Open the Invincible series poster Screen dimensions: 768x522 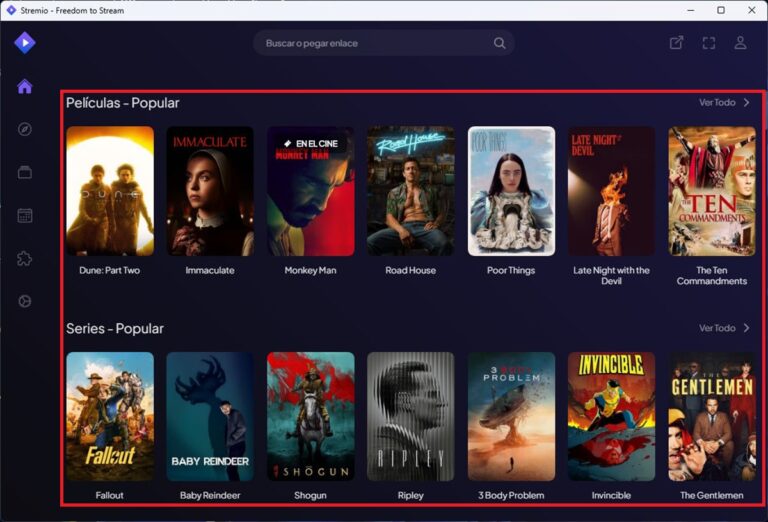611,417
